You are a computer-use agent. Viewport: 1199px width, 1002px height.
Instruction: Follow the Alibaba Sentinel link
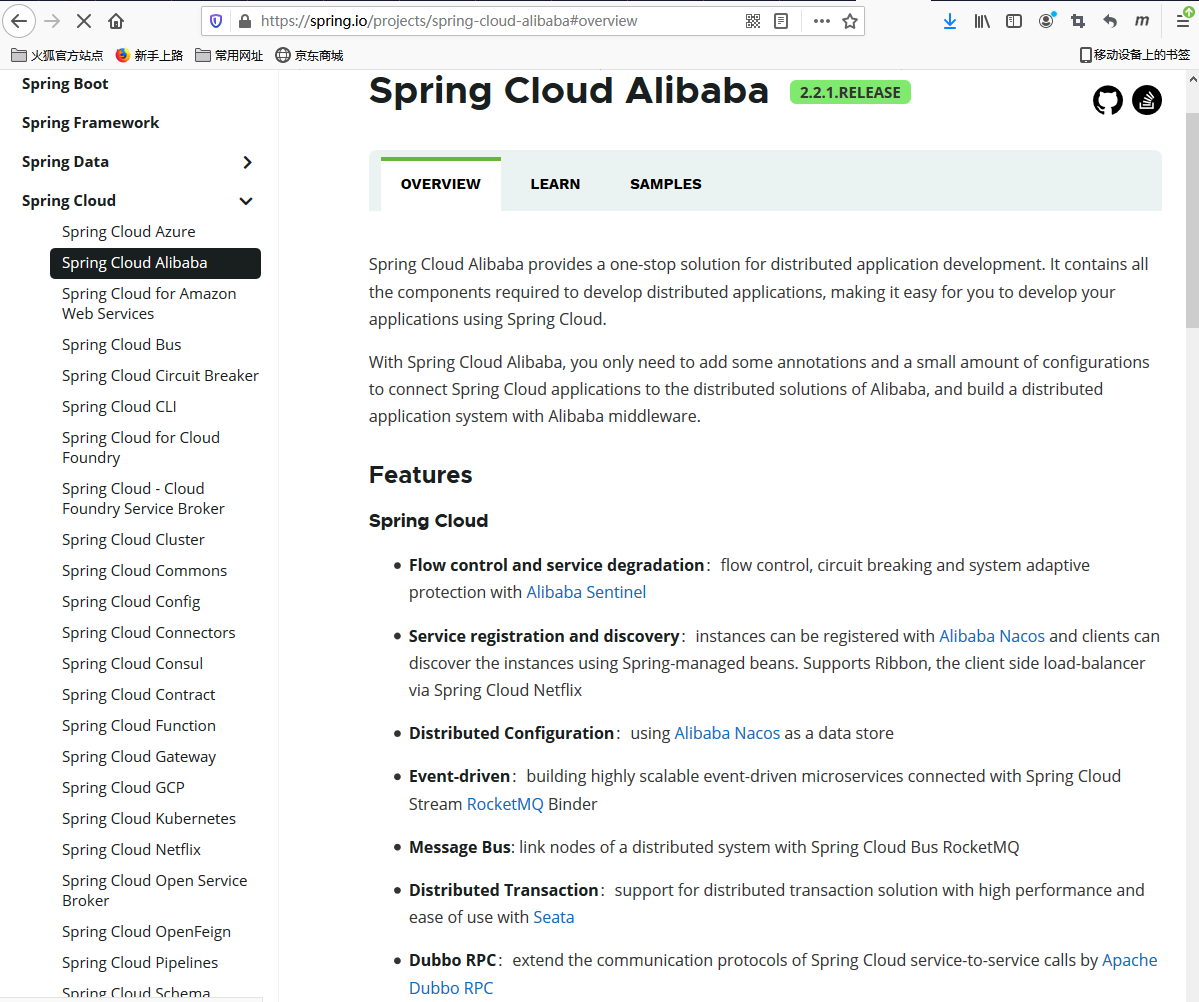tap(586, 592)
